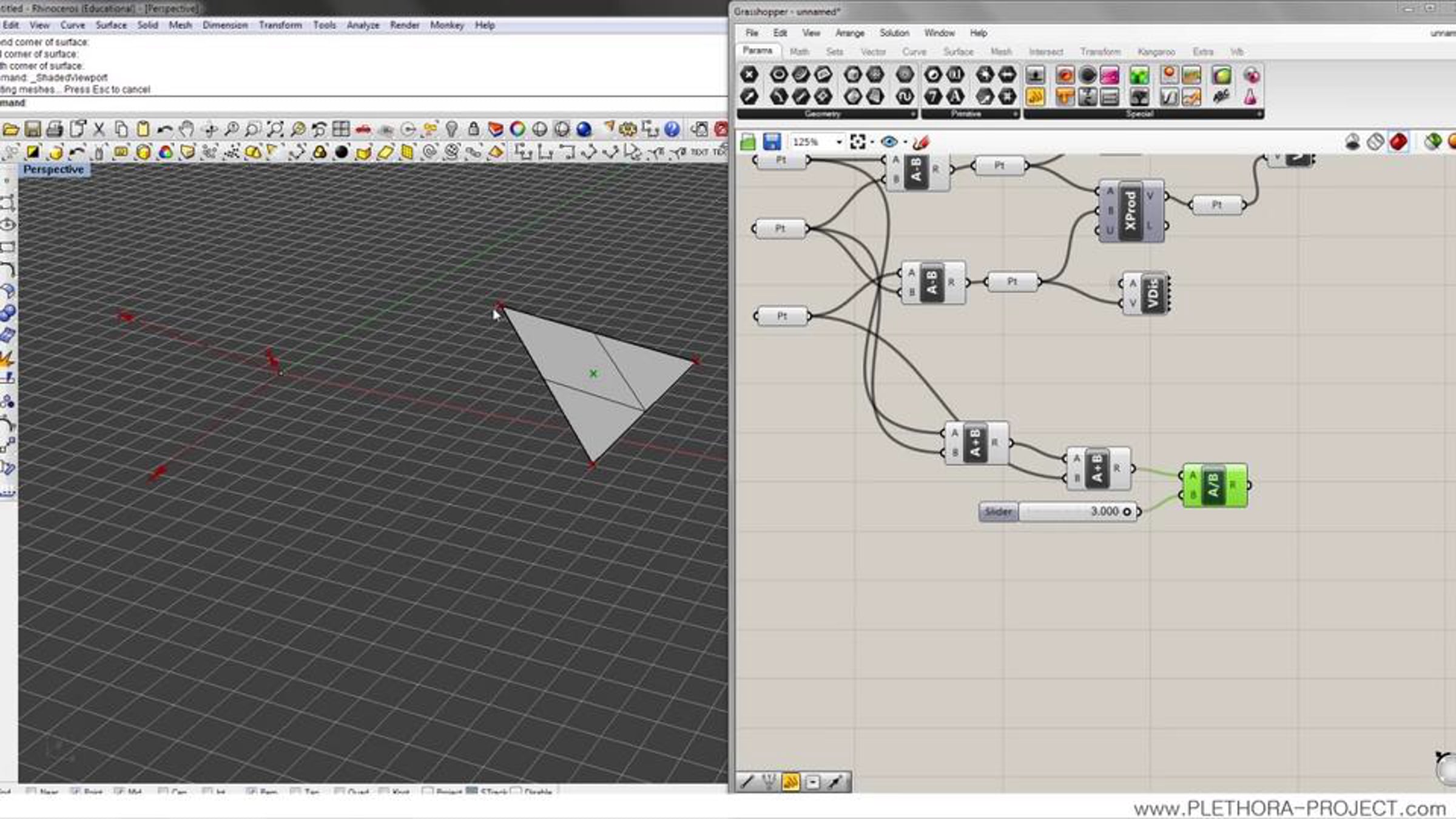Toggle Tan object snap checkbox
Viewport: 1456px width, 819px height.
pyautogui.click(x=296, y=792)
